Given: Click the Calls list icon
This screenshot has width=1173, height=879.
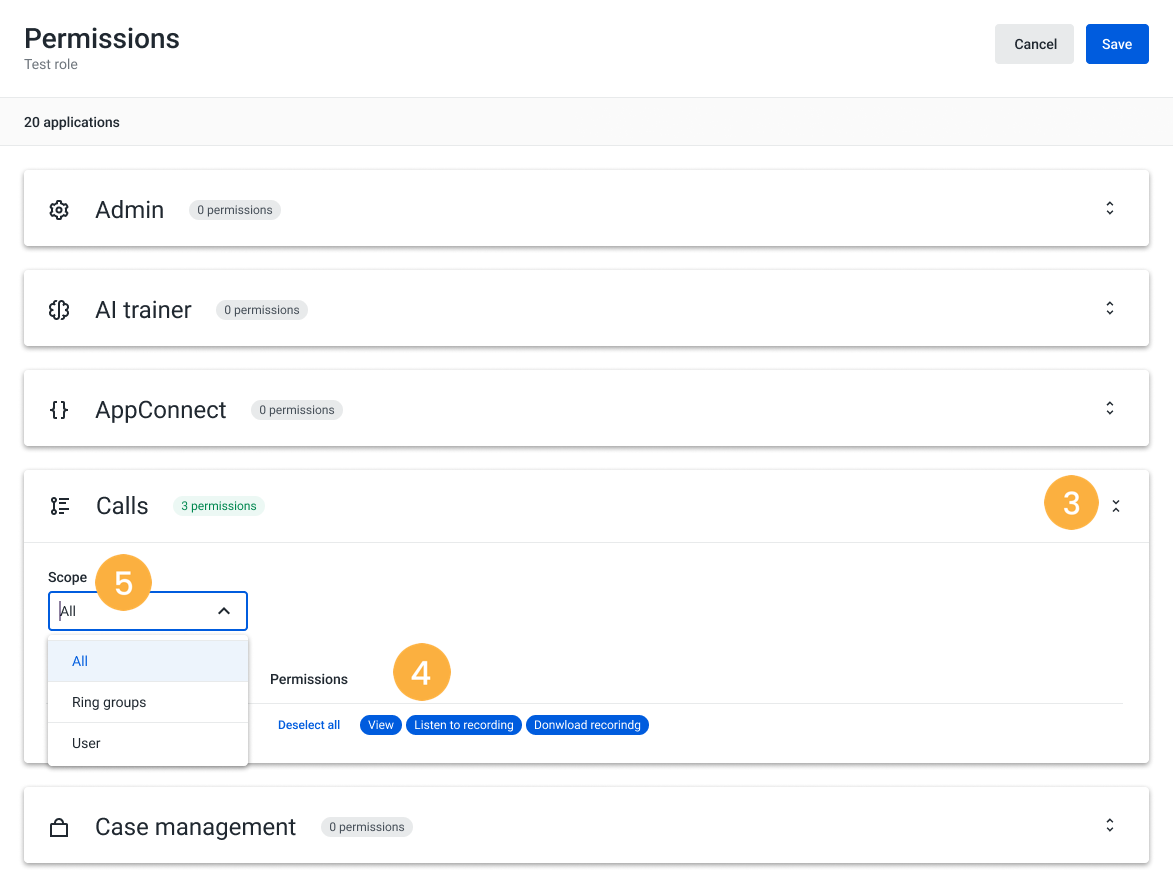Looking at the screenshot, I should pos(60,506).
